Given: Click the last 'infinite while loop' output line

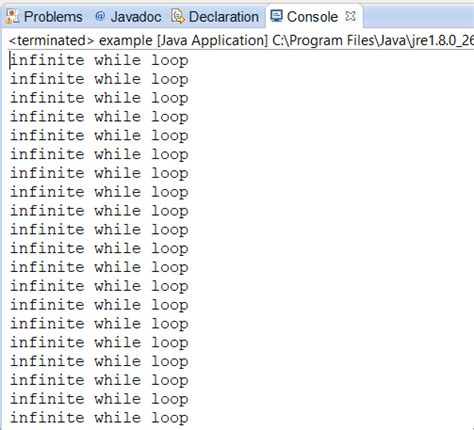Looking at the screenshot, I should tap(99, 418).
